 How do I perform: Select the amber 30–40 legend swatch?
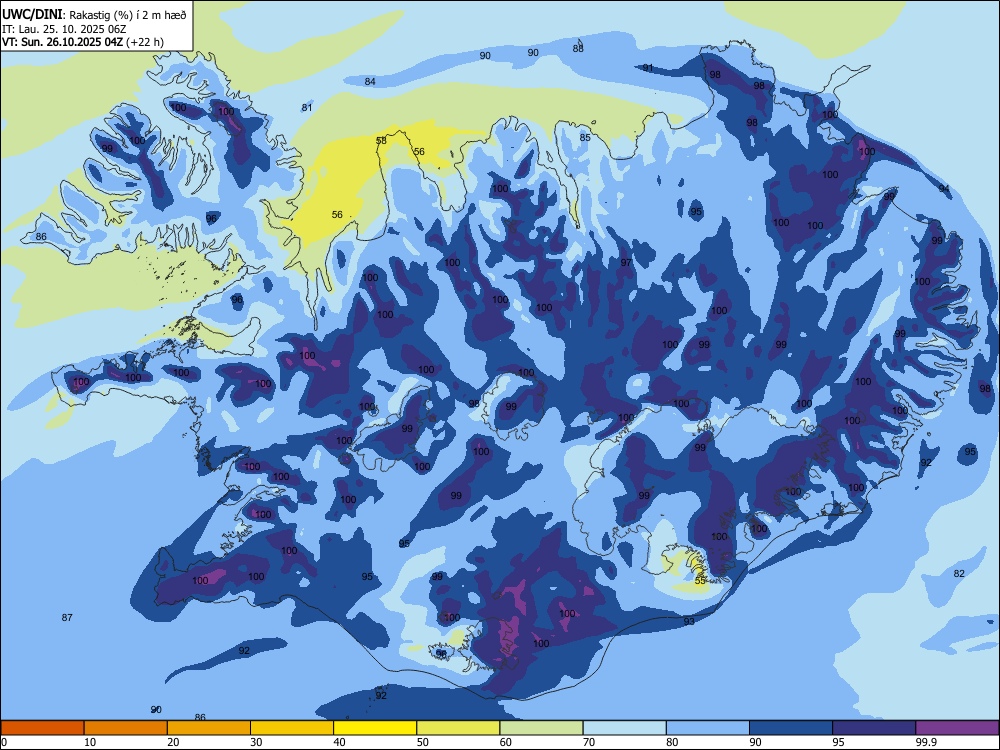(292, 728)
